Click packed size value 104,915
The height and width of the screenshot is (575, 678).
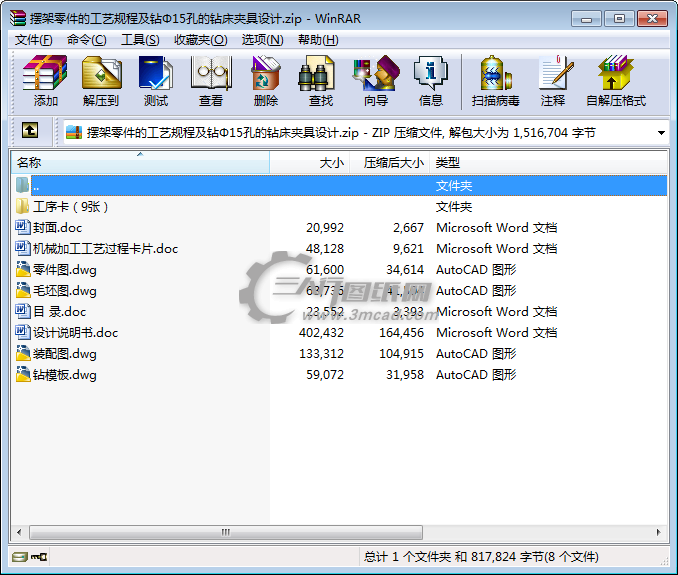click(401, 354)
